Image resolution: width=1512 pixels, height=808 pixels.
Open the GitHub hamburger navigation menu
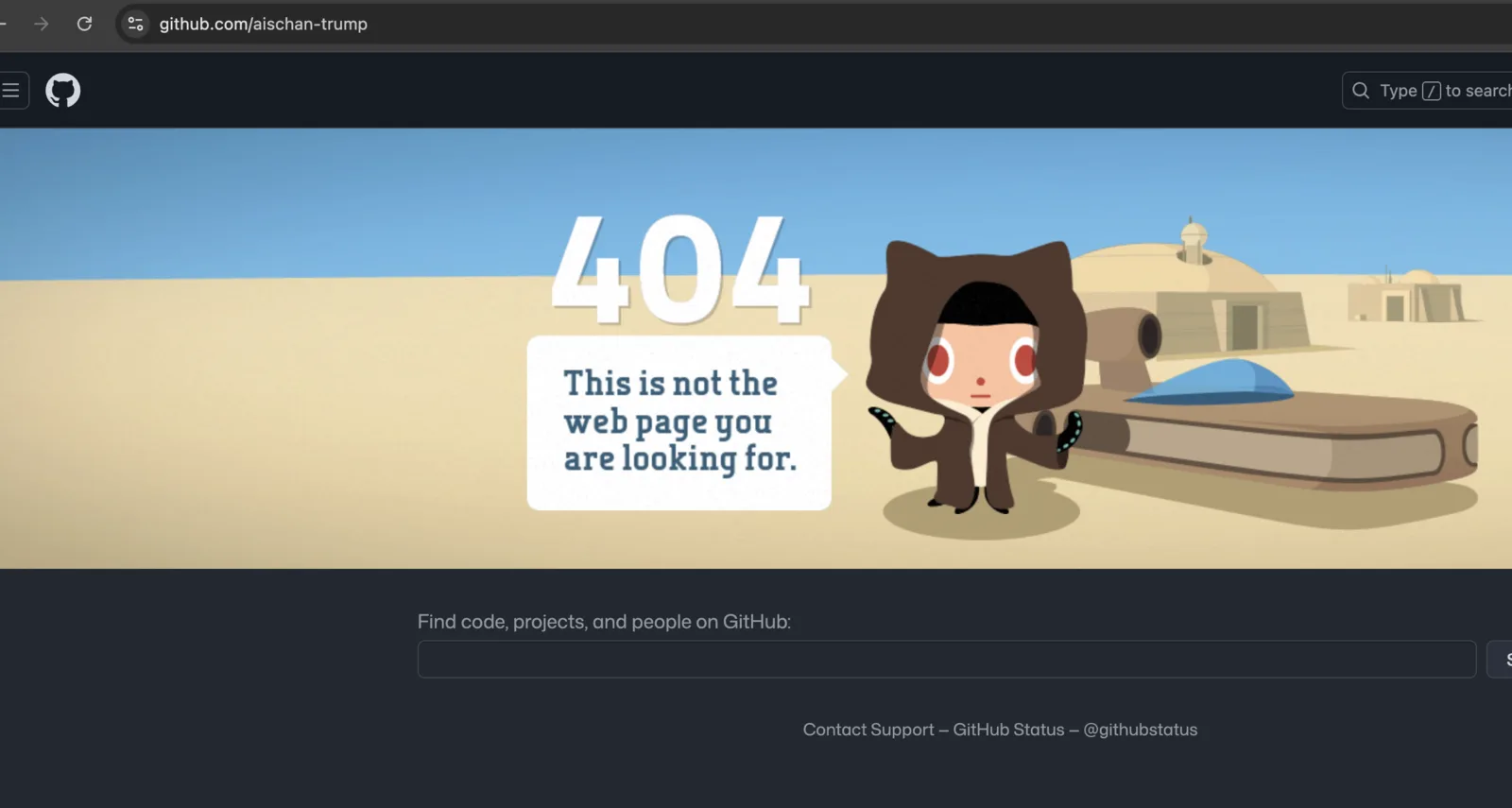[x=11, y=91]
